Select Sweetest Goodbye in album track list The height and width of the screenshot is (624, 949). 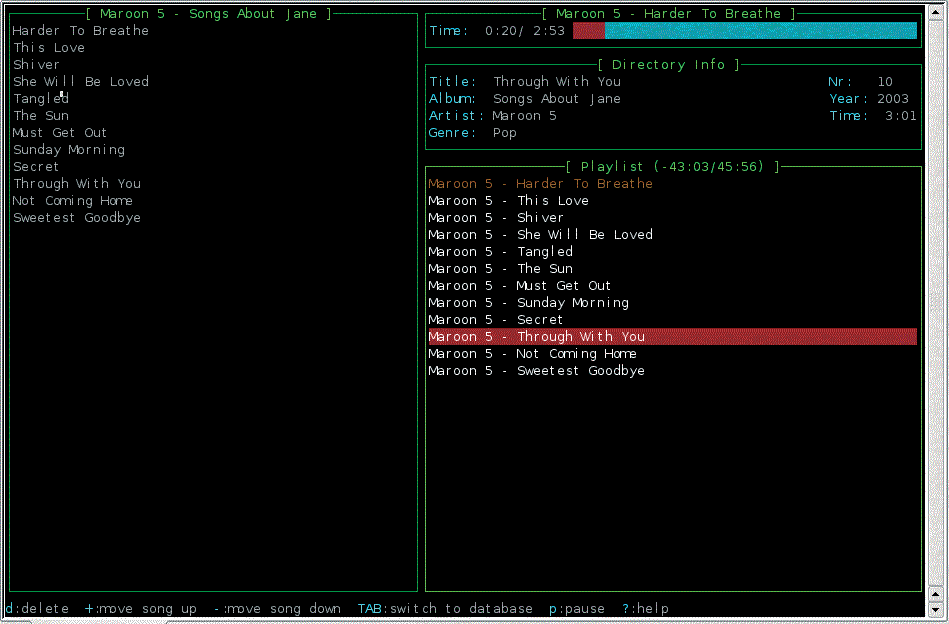click(77, 217)
